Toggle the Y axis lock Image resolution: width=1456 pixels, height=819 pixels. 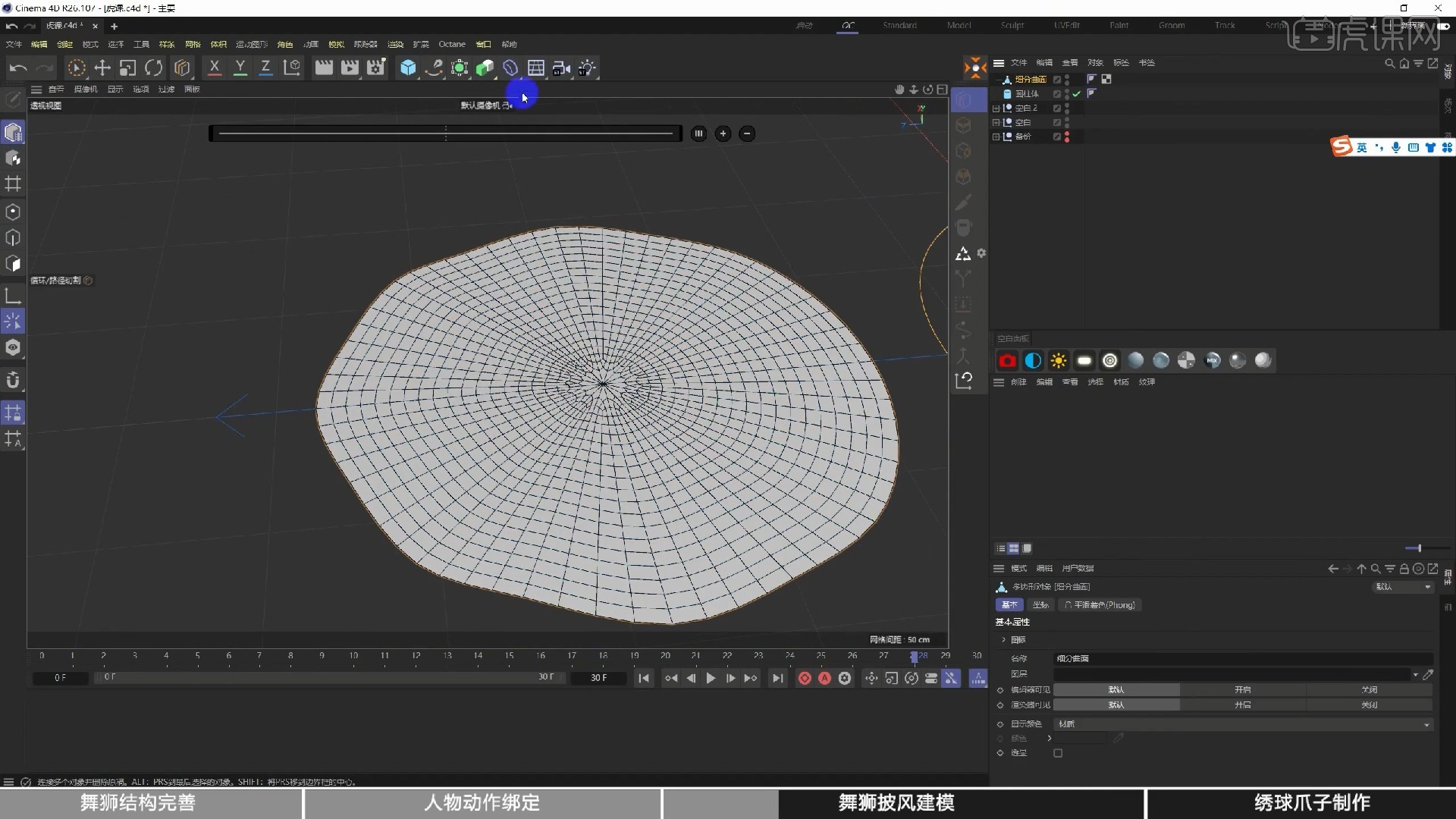coord(240,68)
